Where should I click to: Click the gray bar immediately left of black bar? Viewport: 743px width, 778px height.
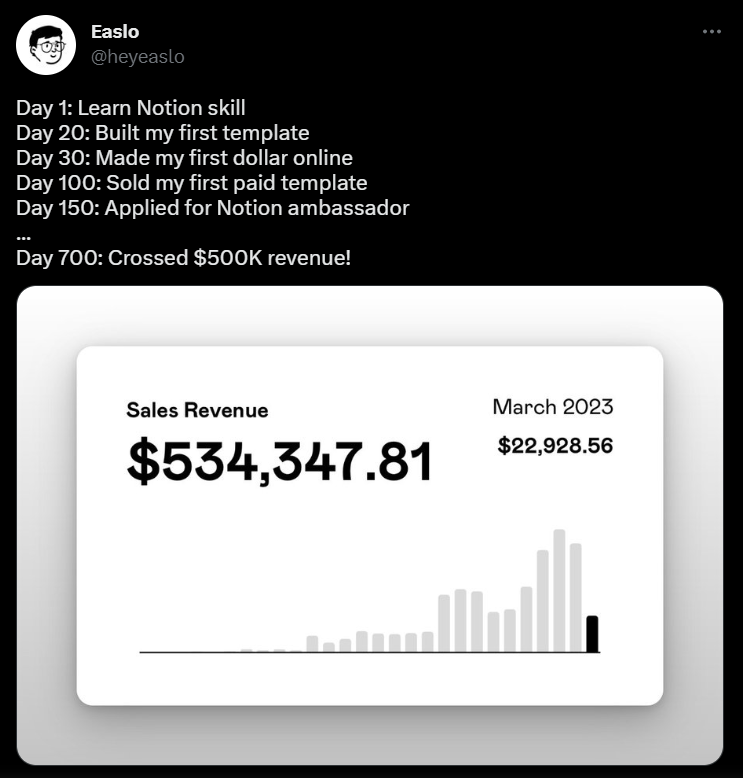576,597
